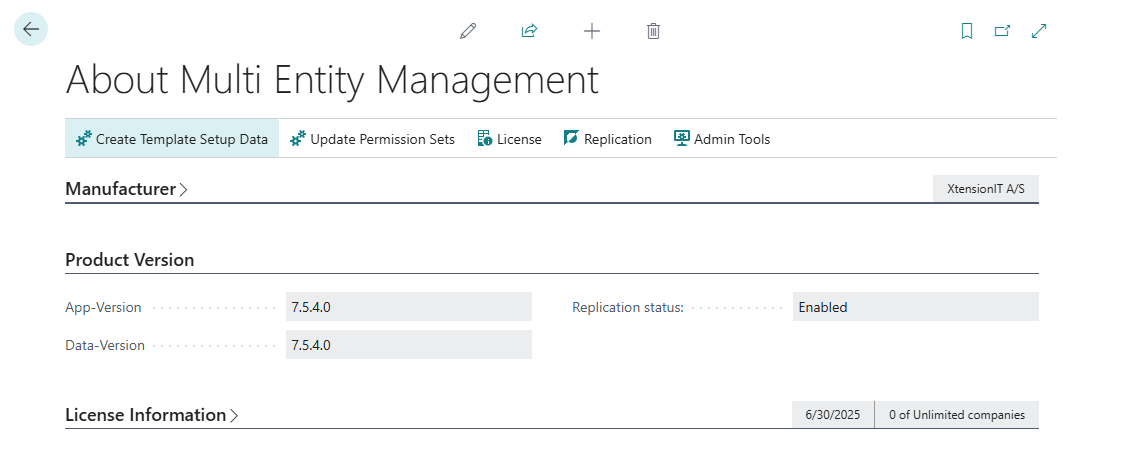The height and width of the screenshot is (460, 1123).
Task: Collapse the Product Version section heading
Action: tap(130, 260)
